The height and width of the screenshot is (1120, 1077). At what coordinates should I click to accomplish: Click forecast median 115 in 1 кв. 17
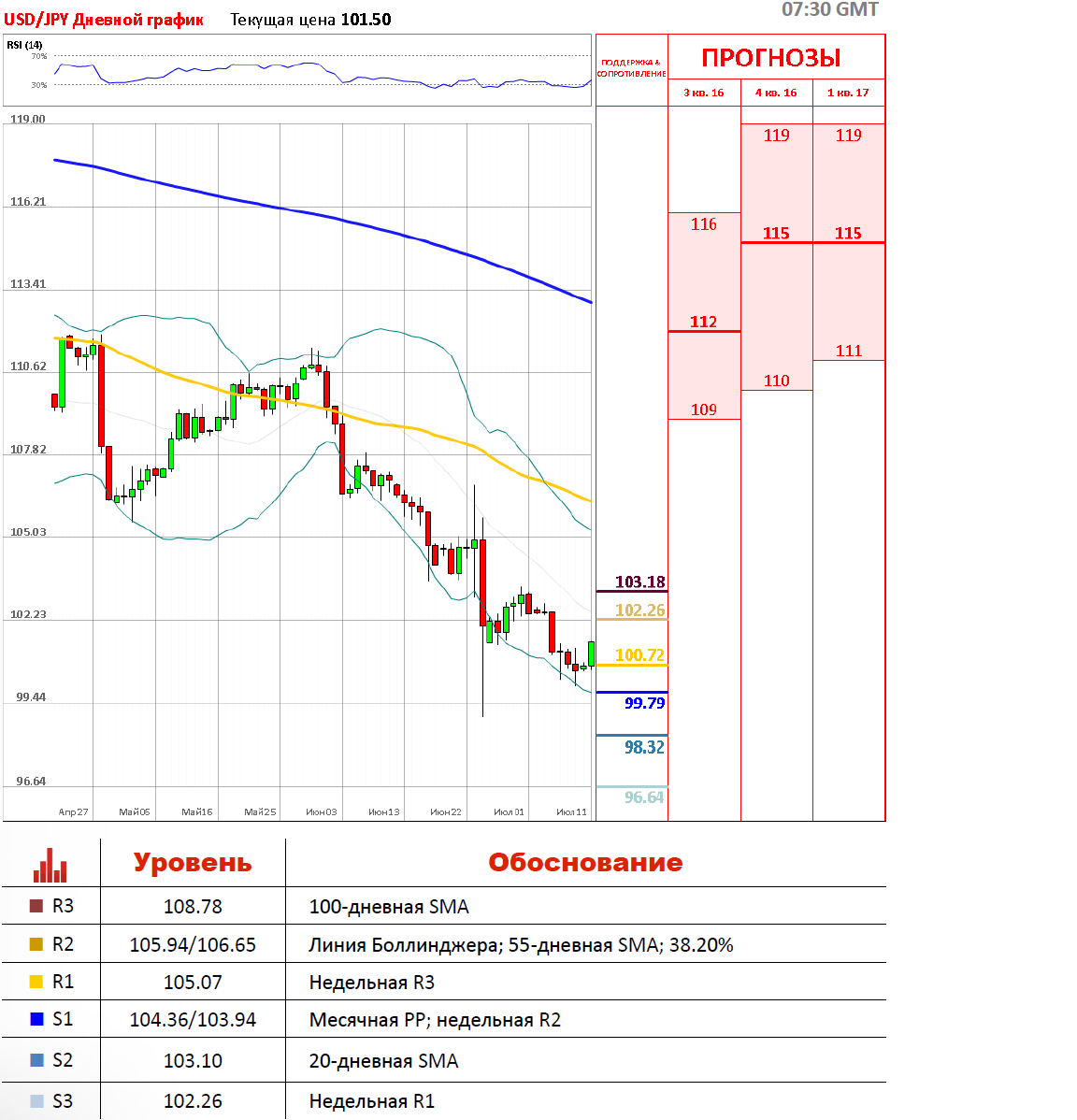tap(849, 234)
